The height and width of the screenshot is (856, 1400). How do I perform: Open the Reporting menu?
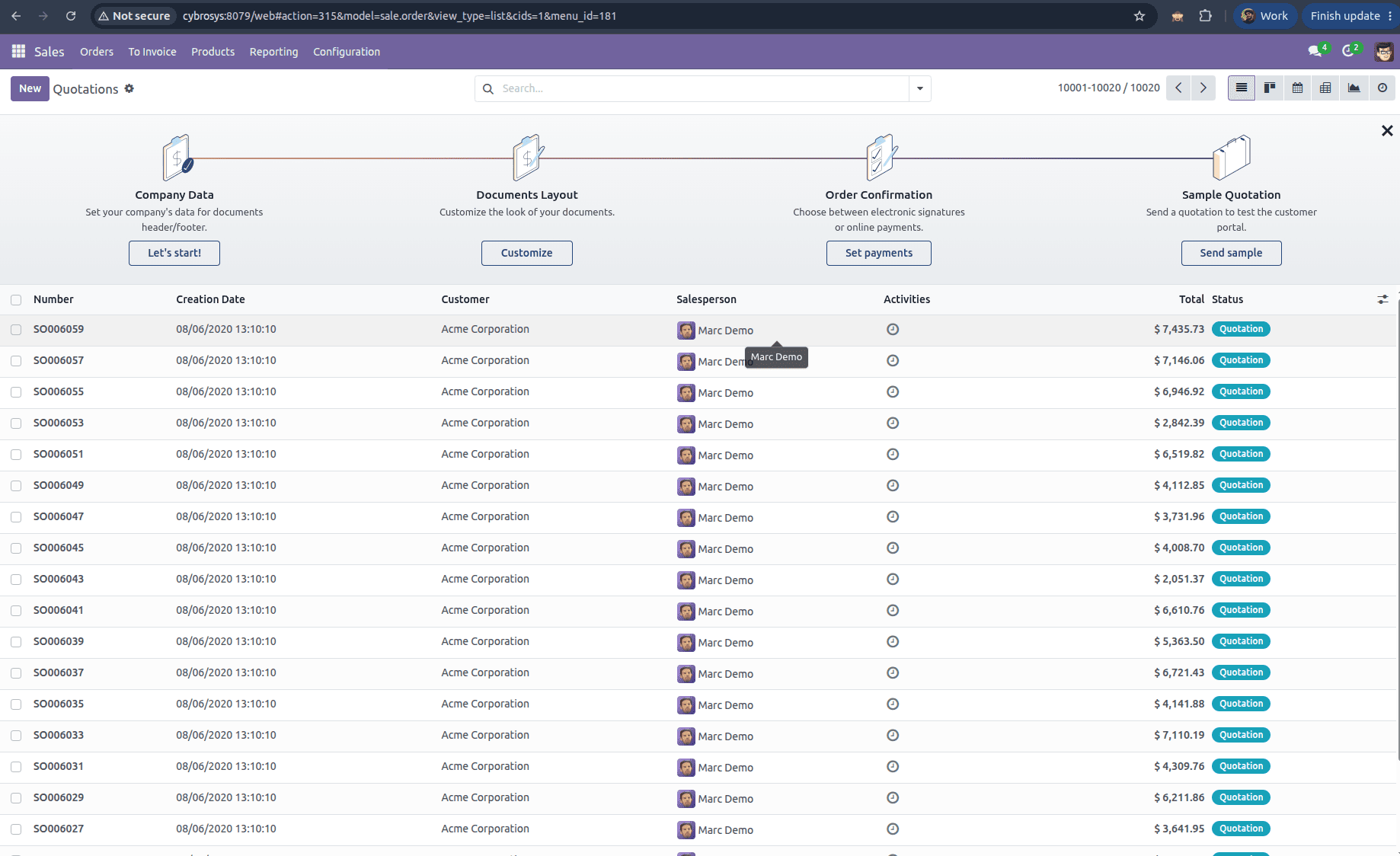click(274, 52)
